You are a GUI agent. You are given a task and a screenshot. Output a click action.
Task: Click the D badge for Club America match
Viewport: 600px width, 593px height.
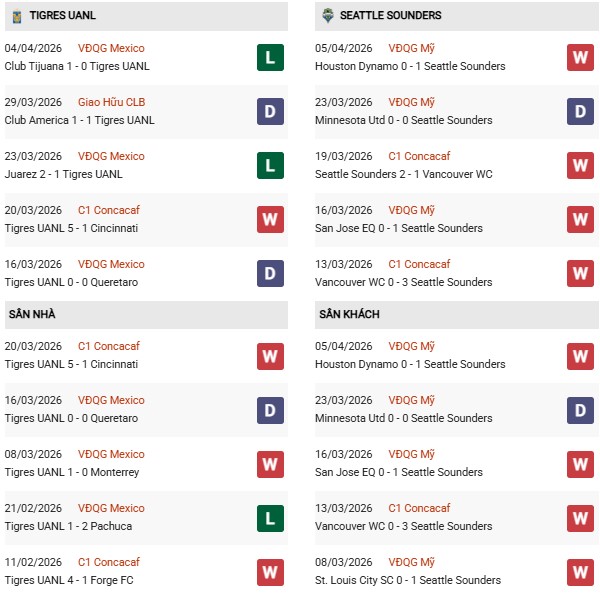click(270, 111)
